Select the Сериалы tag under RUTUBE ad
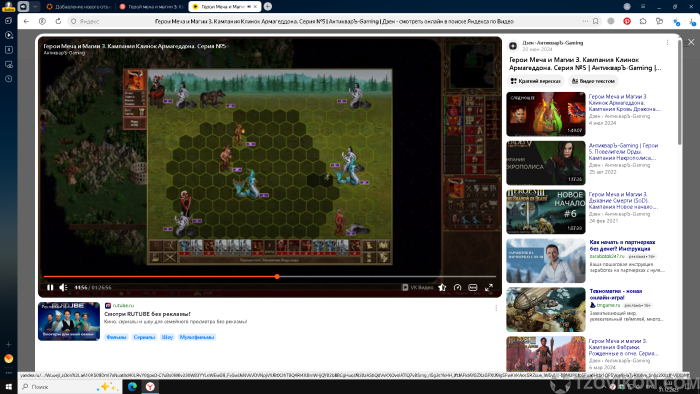The width and height of the screenshot is (700, 394). tap(144, 337)
